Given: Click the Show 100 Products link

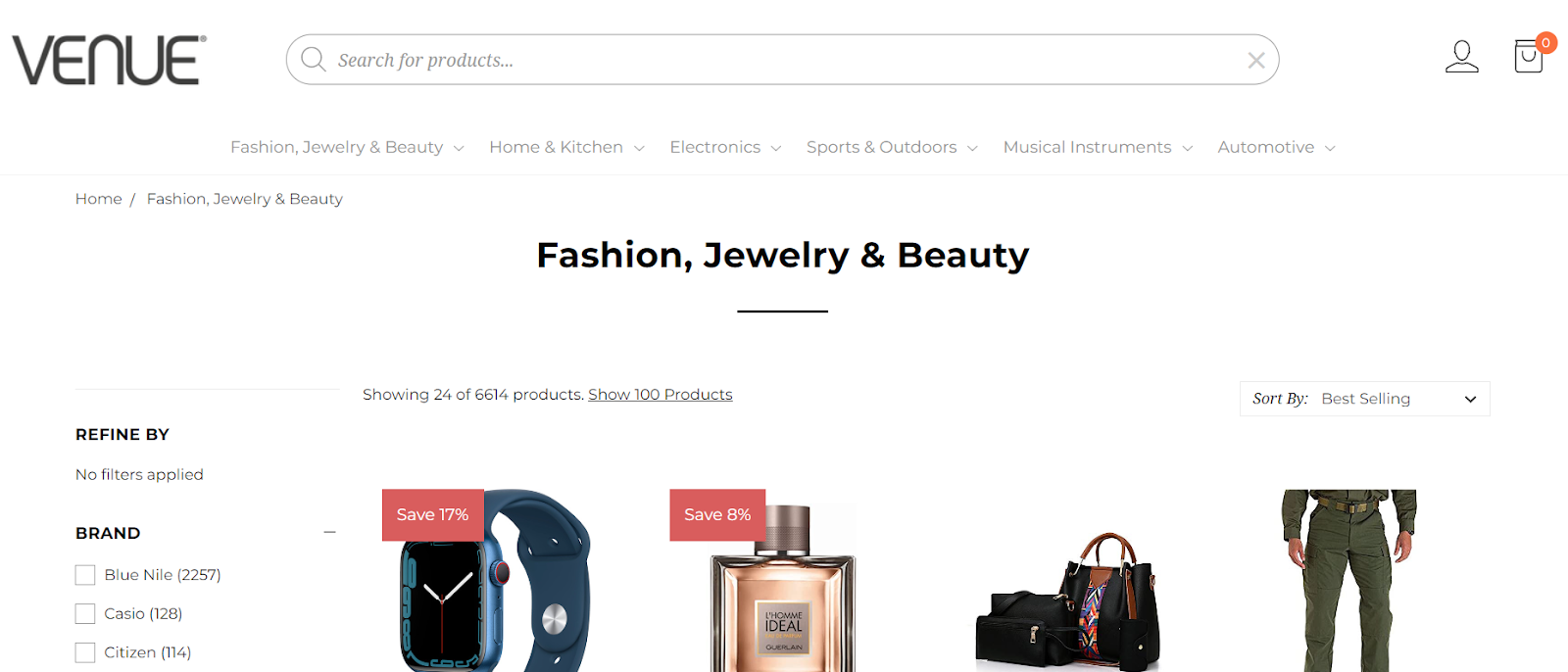Looking at the screenshot, I should click(661, 394).
